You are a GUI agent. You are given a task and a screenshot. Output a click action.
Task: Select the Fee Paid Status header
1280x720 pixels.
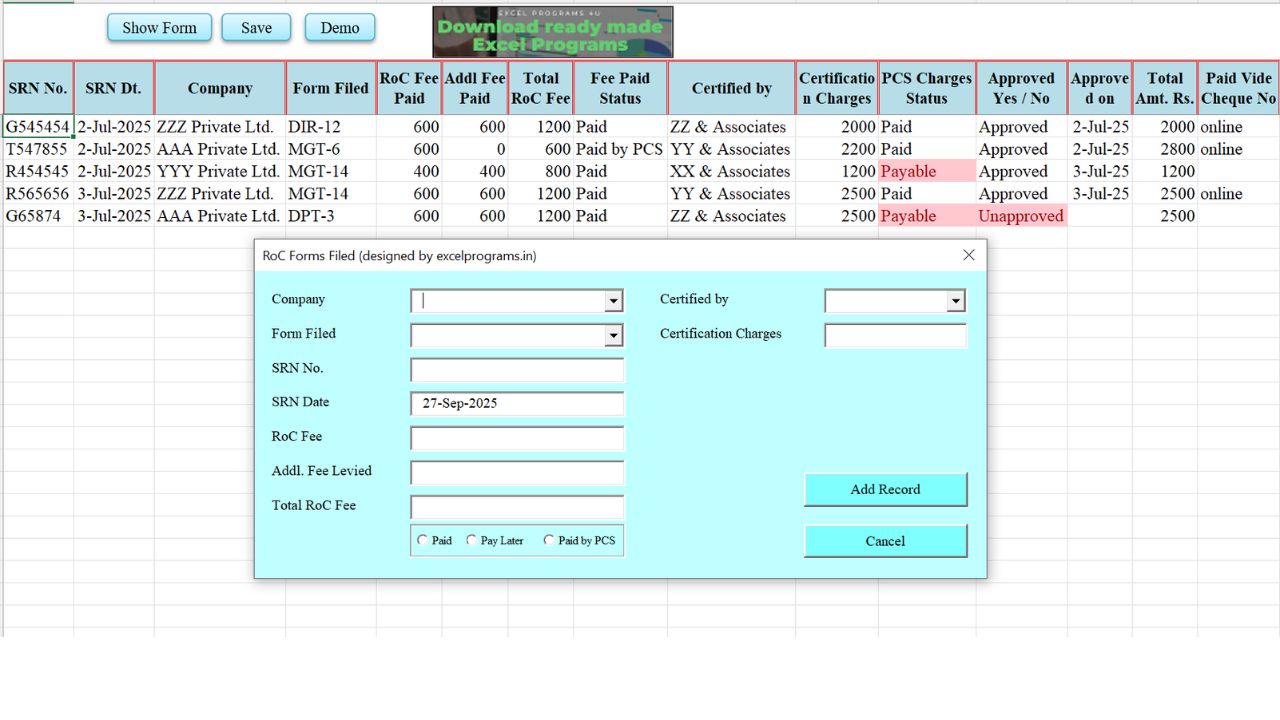[620, 88]
